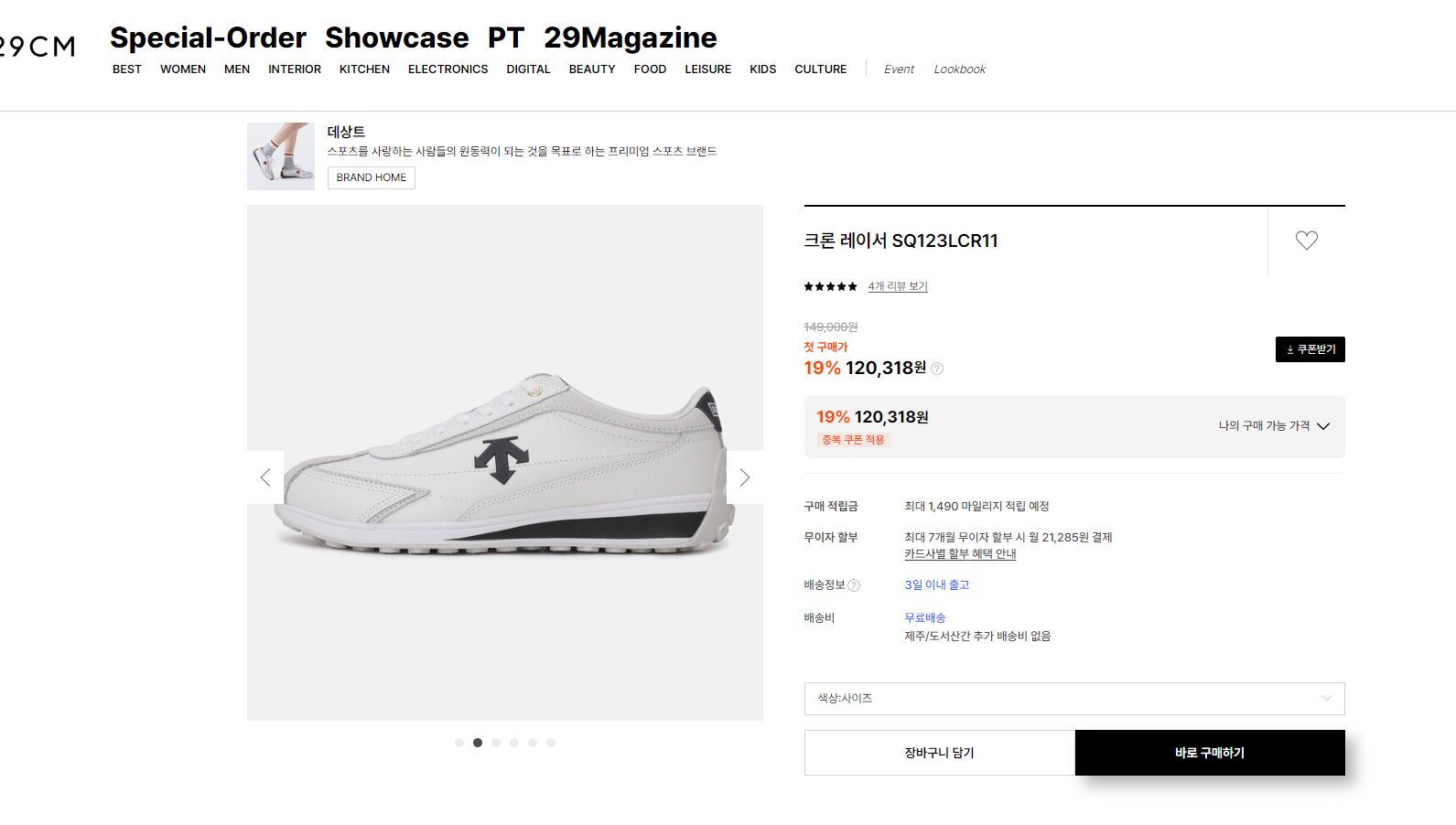Open the 색상:사이즈 option dropdown
The height and width of the screenshot is (825, 1456).
click(1073, 699)
